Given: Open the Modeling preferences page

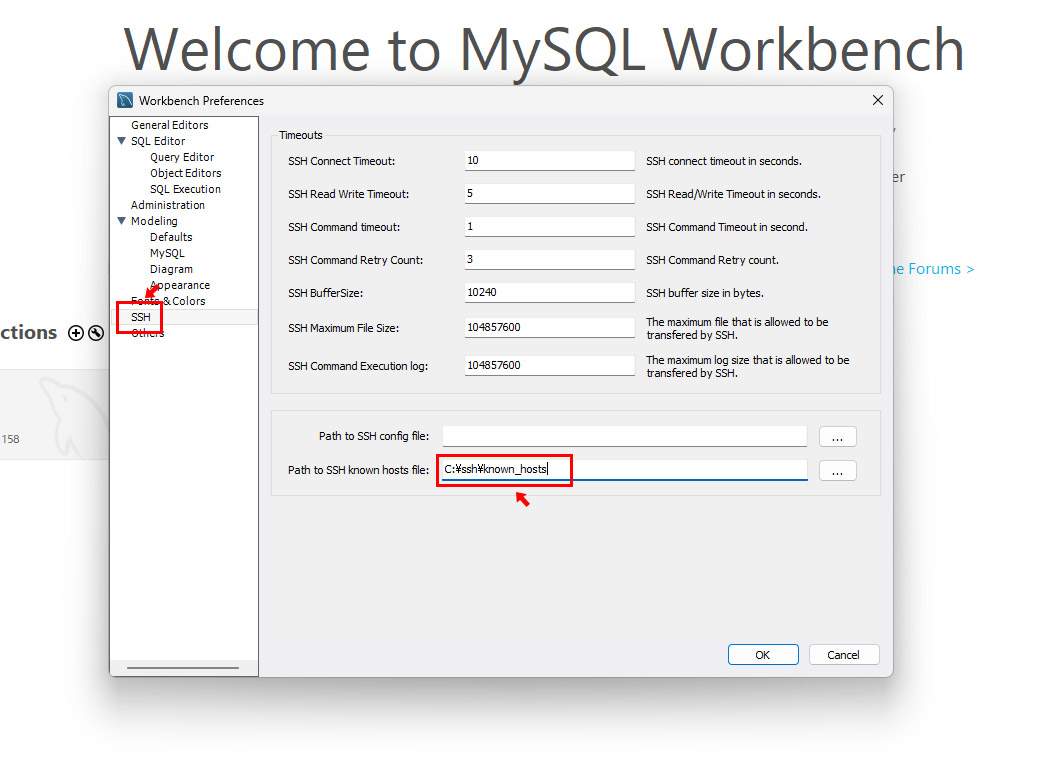Looking at the screenshot, I should point(154,221).
